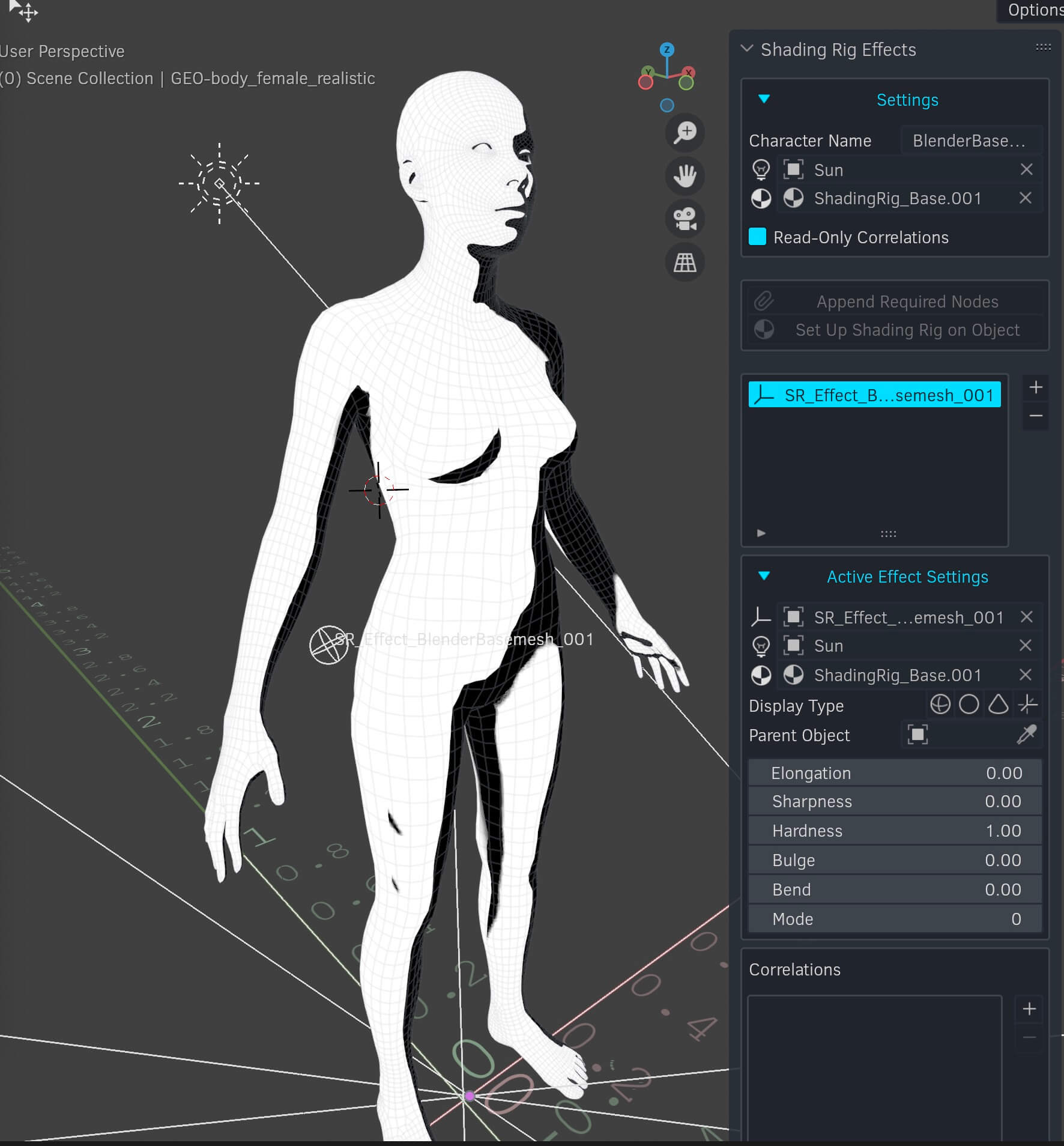Remove effect with minus button
This screenshot has width=1064, height=1146.
coord(1036,416)
